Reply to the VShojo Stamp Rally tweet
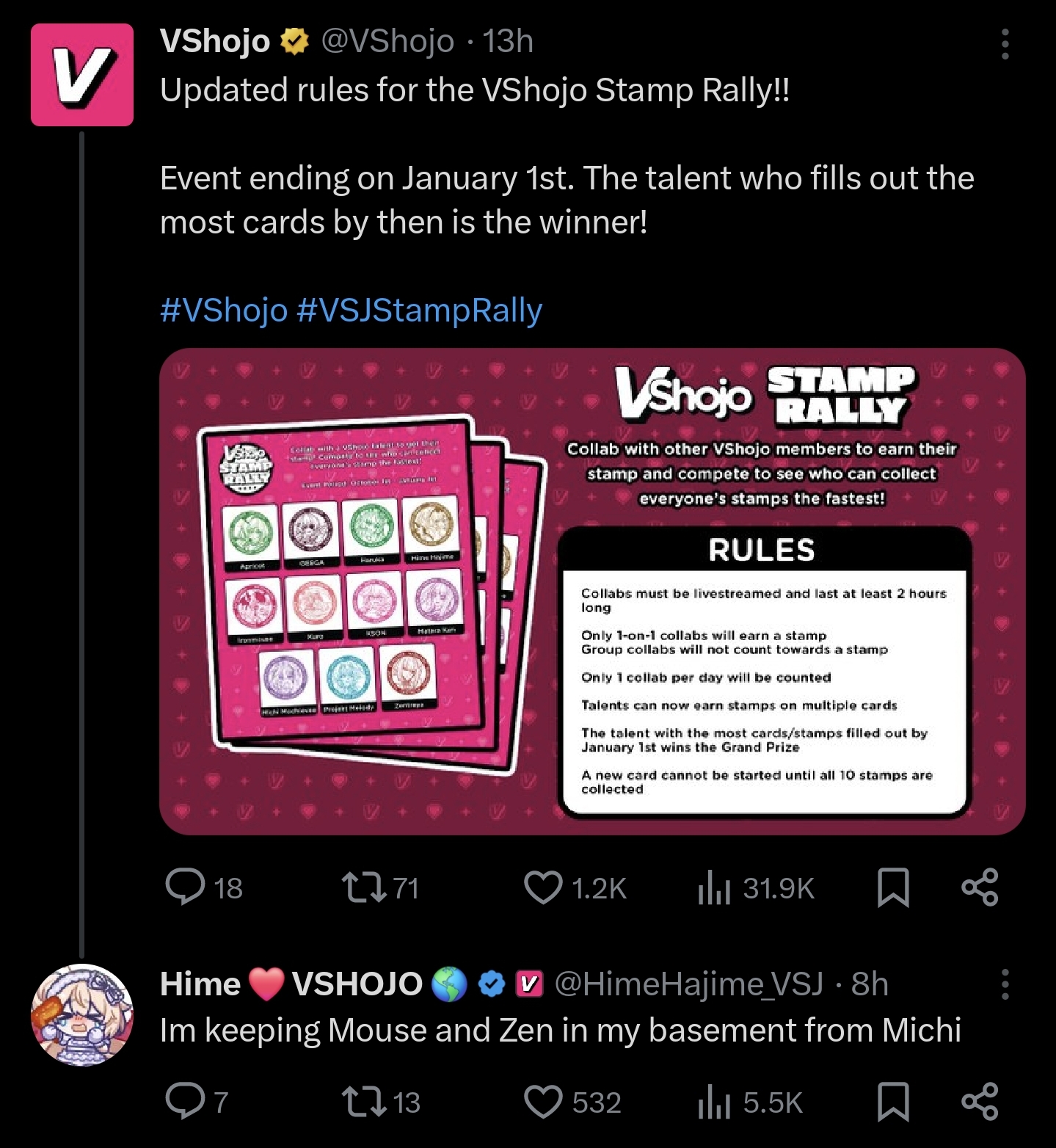1056x1148 pixels. (203, 887)
